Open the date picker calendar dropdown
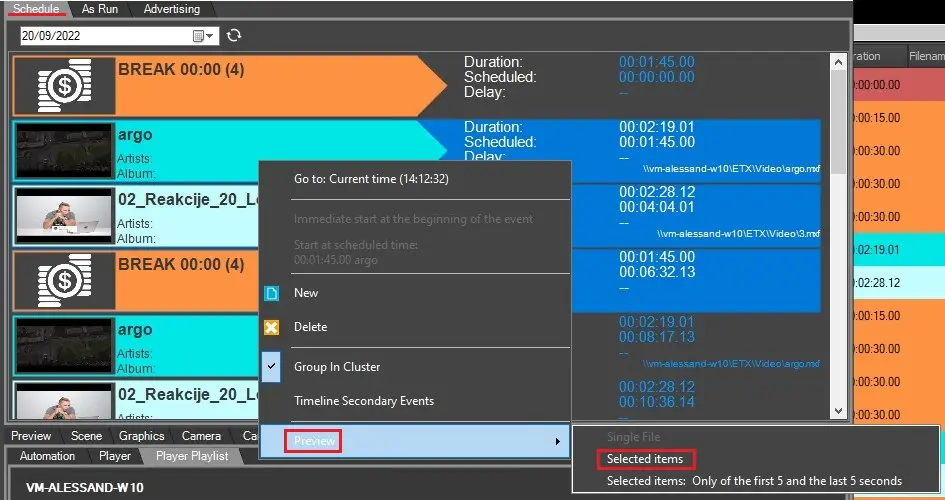 pyautogui.click(x=203, y=36)
